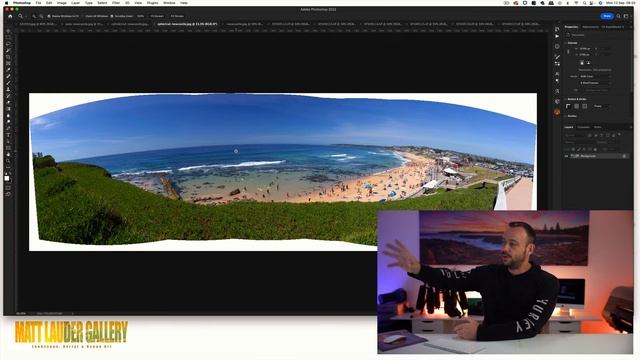Select the Clone Stamp tool
The width and height of the screenshot is (640, 360).
pyautogui.click(x=8, y=90)
